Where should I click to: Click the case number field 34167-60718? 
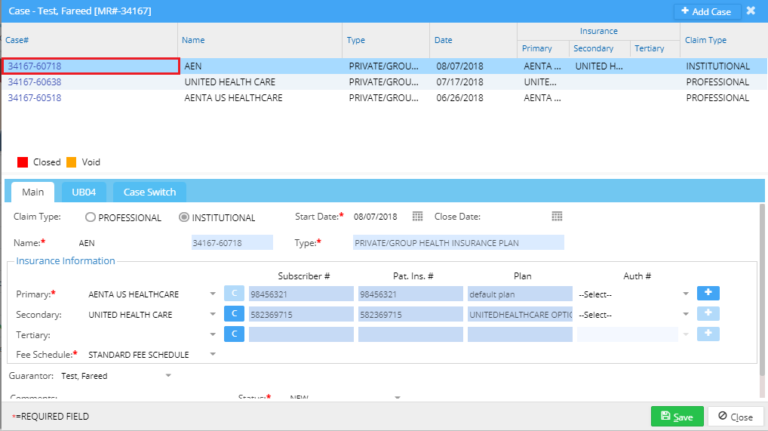[x=232, y=242]
